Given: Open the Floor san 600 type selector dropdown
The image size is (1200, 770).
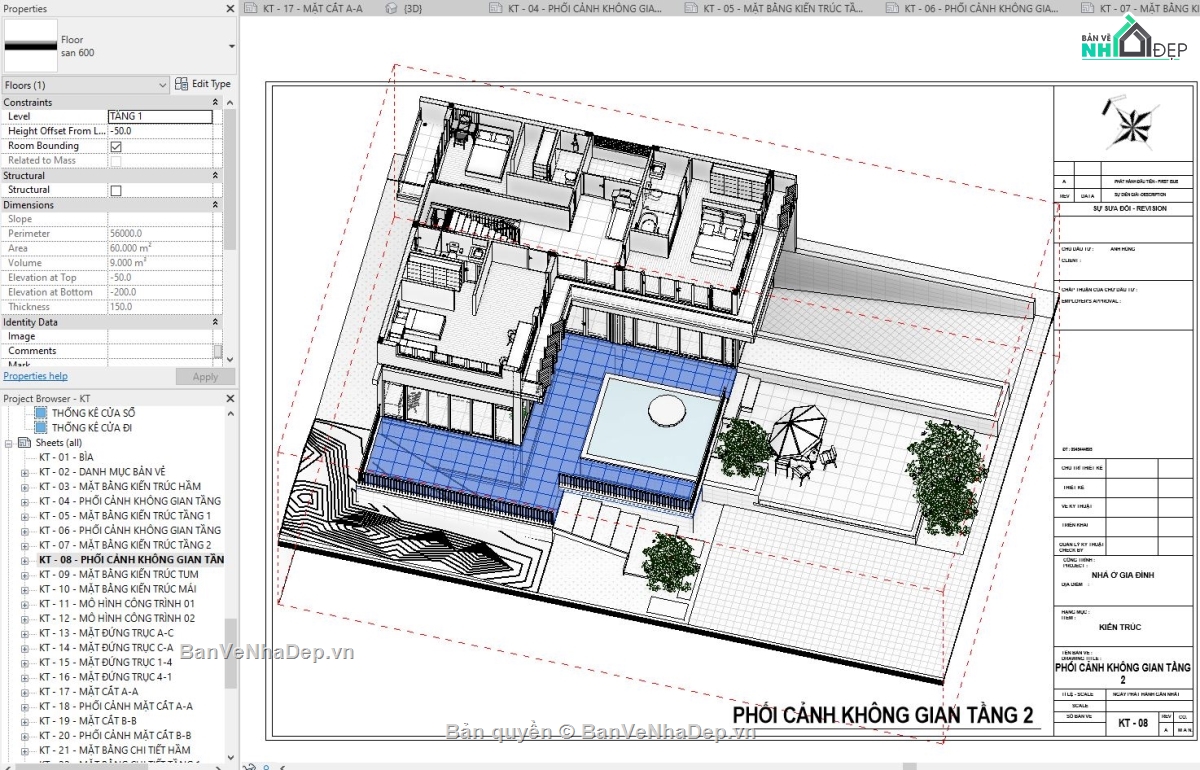Looking at the screenshot, I should point(231,46).
